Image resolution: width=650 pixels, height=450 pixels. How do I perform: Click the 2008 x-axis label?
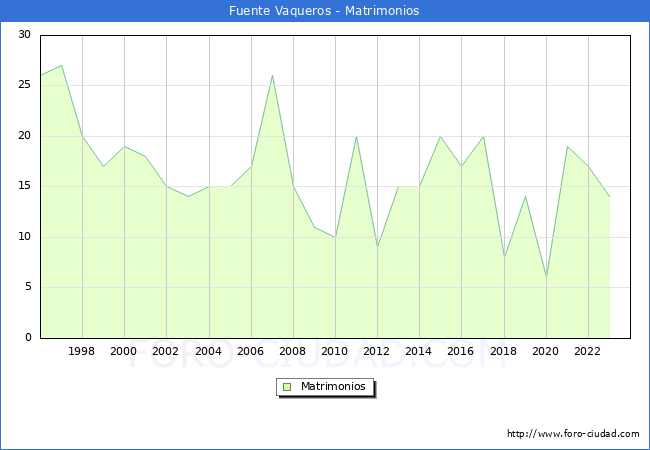(293, 352)
